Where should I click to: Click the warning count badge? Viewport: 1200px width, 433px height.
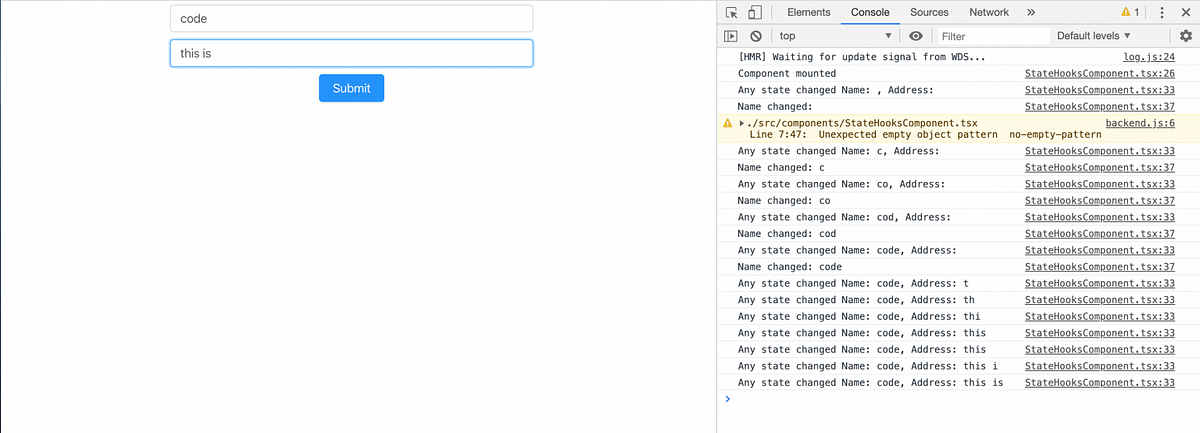[1130, 12]
